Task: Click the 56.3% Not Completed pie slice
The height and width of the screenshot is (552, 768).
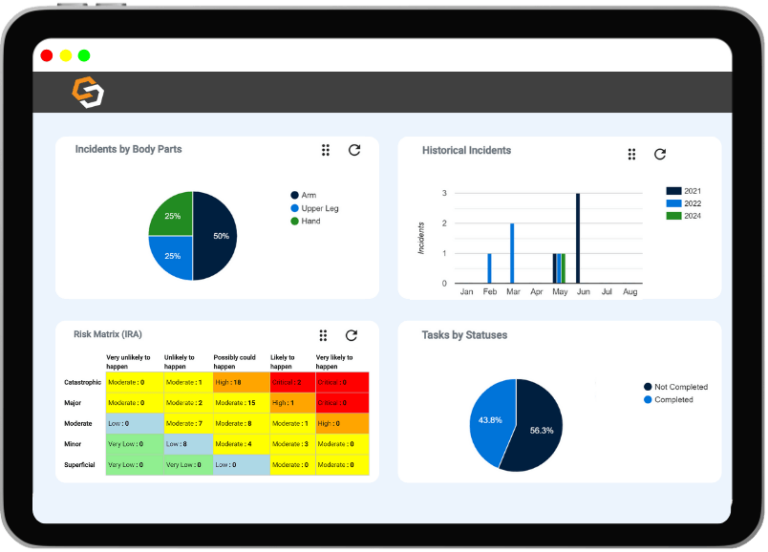Action: click(x=538, y=430)
